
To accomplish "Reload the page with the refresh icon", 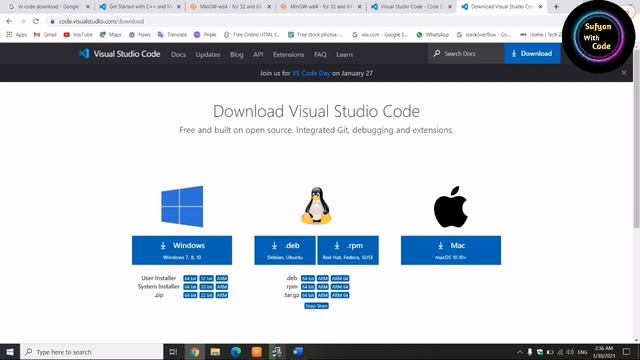I will [x=36, y=21].
